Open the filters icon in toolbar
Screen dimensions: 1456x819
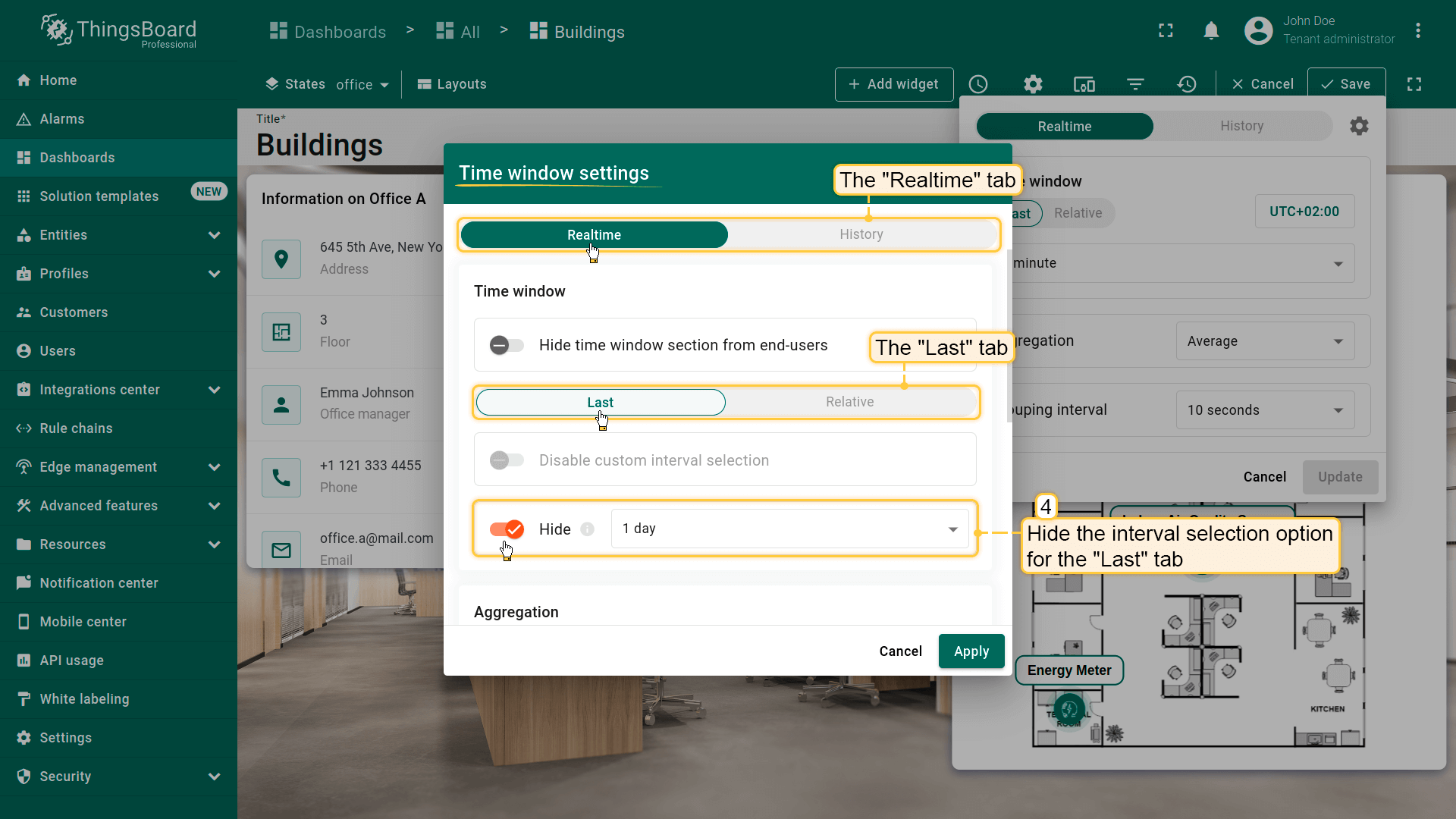(1135, 84)
